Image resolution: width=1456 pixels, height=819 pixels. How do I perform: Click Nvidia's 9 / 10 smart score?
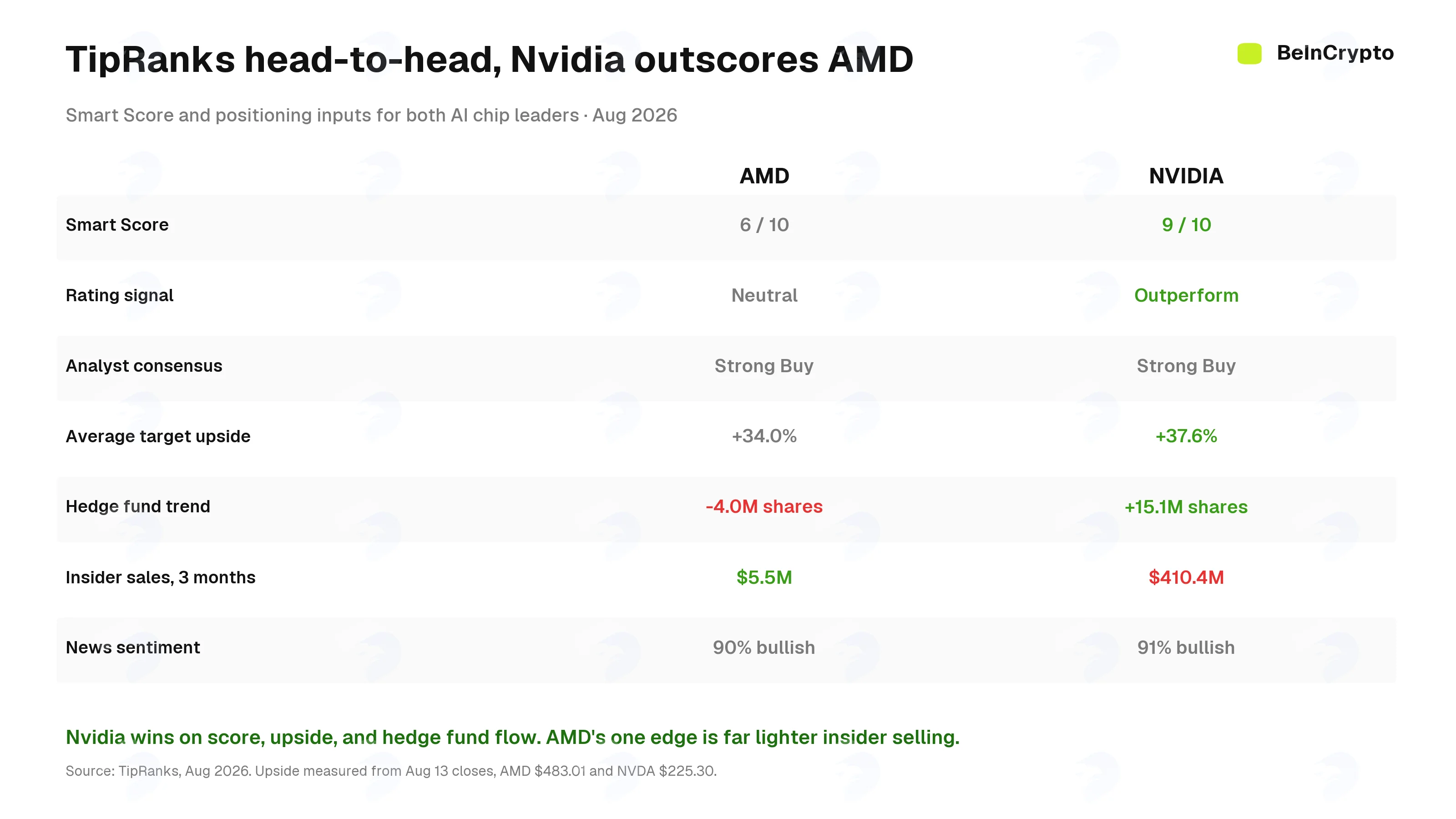pos(1186,225)
